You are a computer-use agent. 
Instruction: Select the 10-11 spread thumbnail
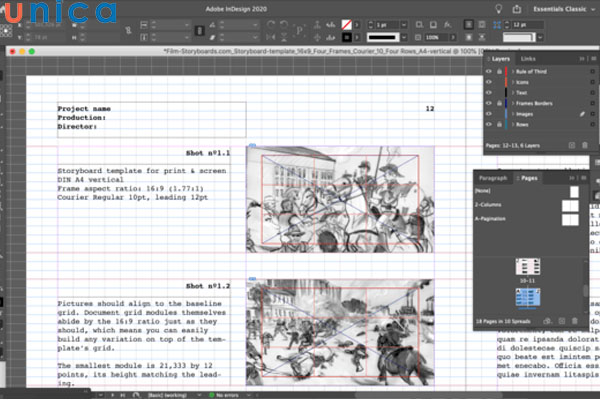528,267
